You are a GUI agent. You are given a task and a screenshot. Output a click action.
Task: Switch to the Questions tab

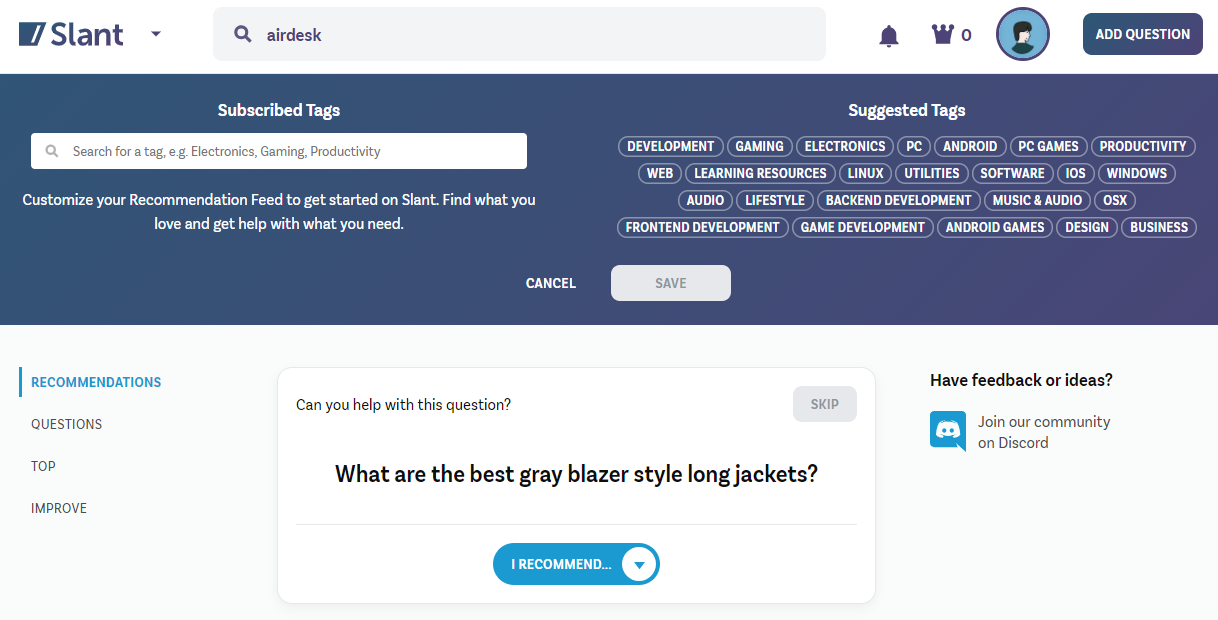tap(67, 424)
